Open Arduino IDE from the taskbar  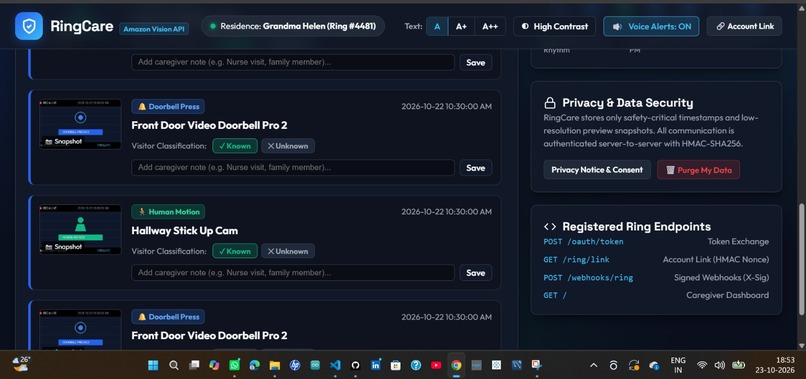(x=315, y=365)
